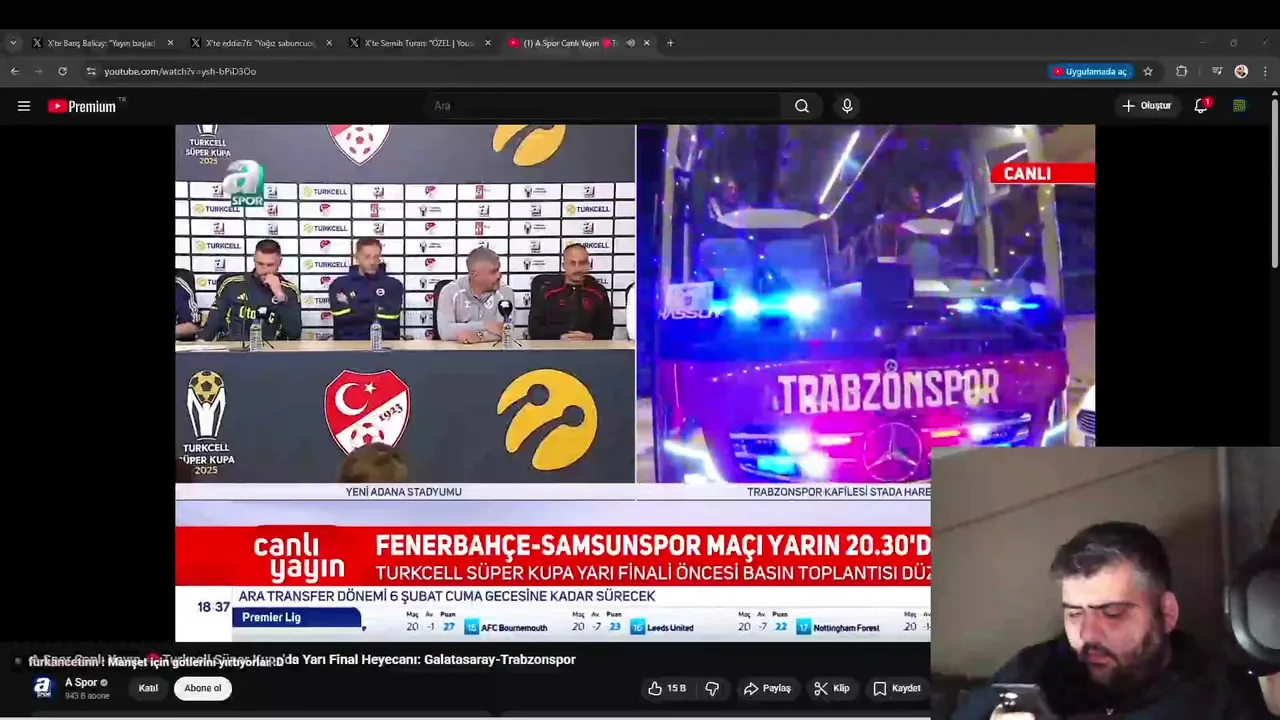Screen dimensions: 1280x720
Task: Open the media control icon in the toolbar
Action: [1216, 71]
